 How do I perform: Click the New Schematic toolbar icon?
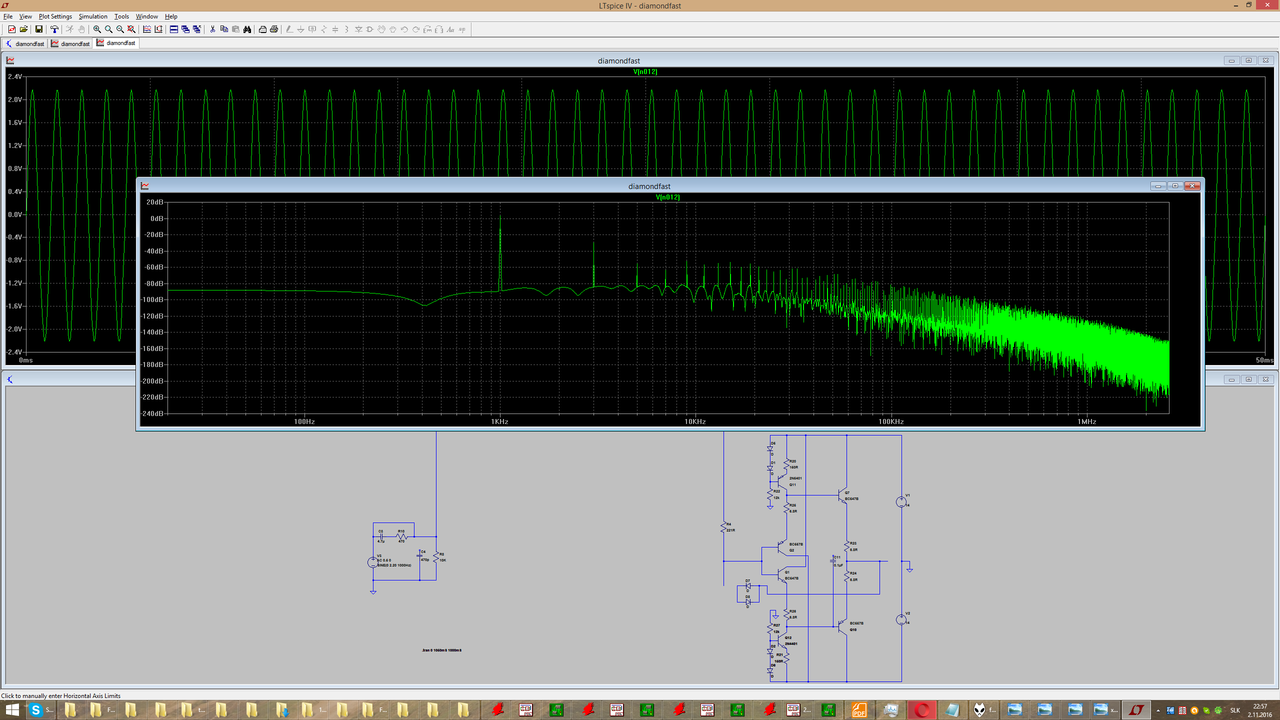pyautogui.click(x=11, y=29)
